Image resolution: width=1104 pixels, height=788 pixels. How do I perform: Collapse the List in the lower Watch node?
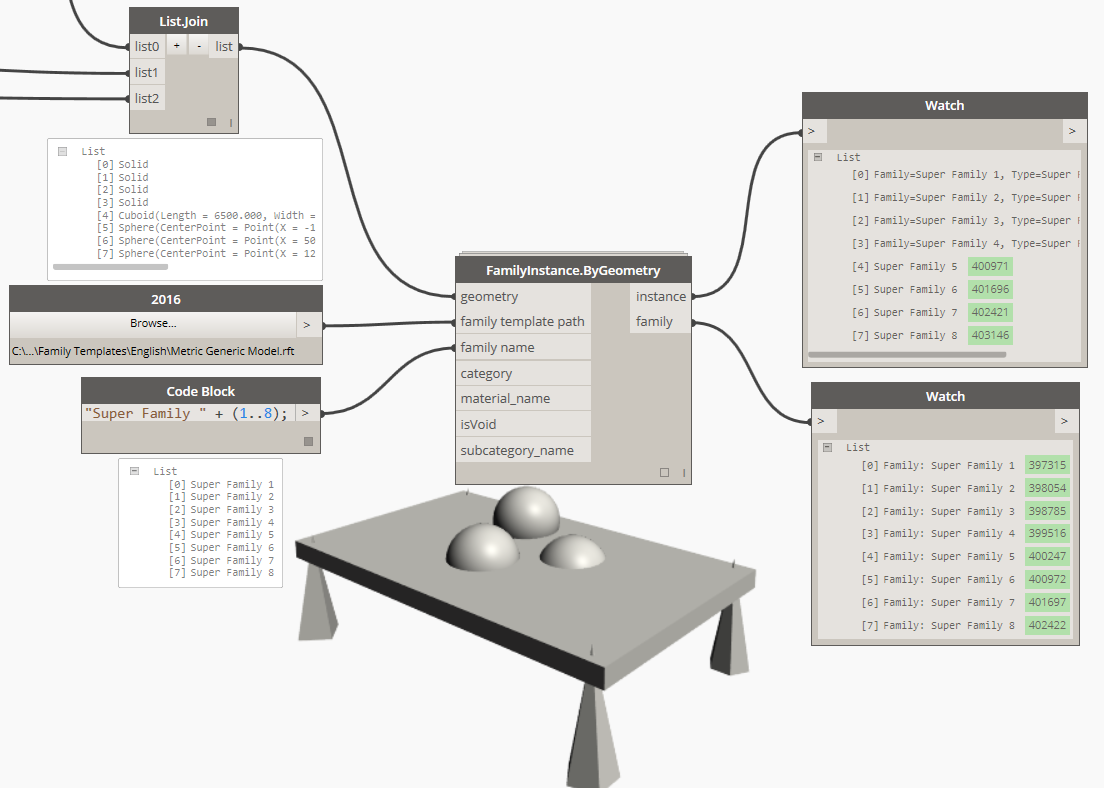pyautogui.click(x=826, y=447)
